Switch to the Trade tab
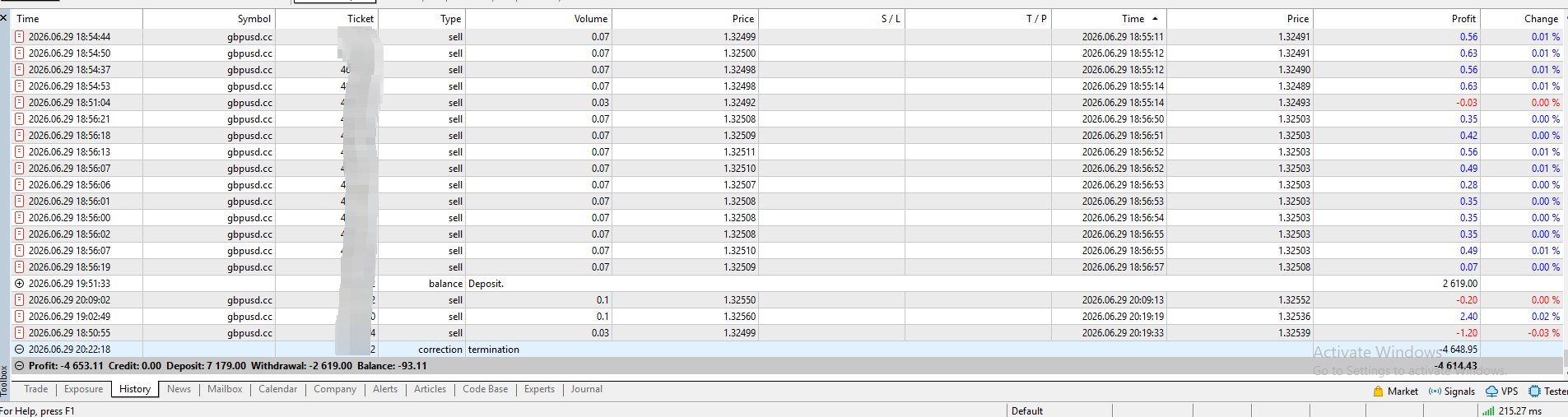The width and height of the screenshot is (1568, 417). [x=35, y=389]
